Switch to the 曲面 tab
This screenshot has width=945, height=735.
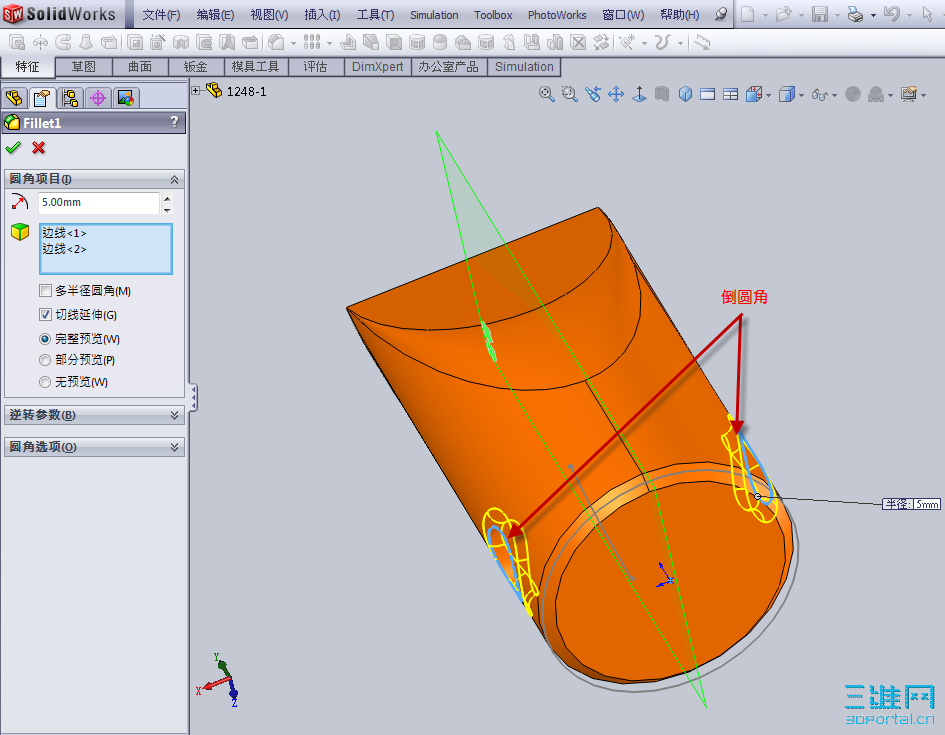(140, 67)
